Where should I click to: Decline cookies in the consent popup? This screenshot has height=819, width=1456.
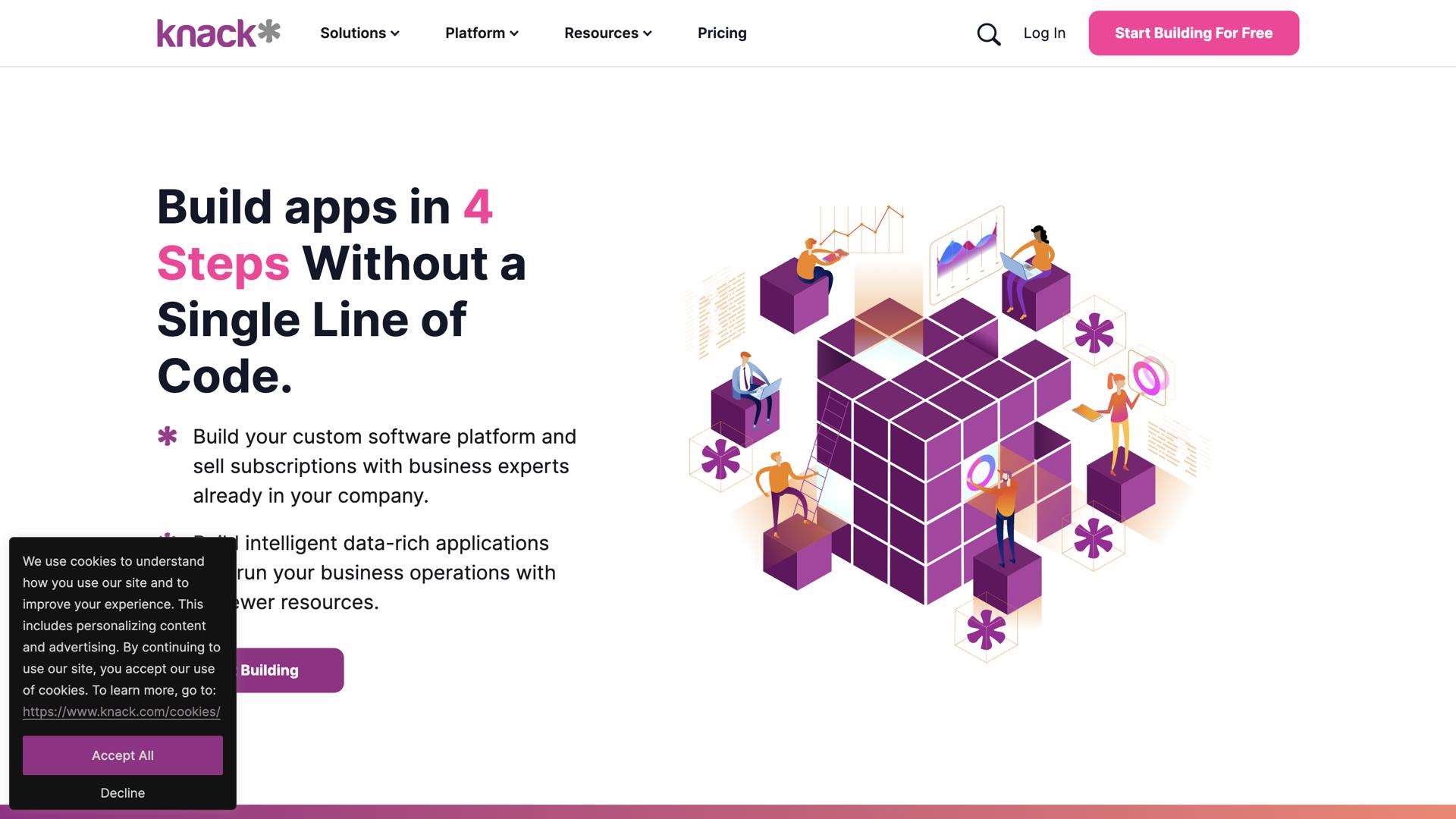tap(123, 792)
